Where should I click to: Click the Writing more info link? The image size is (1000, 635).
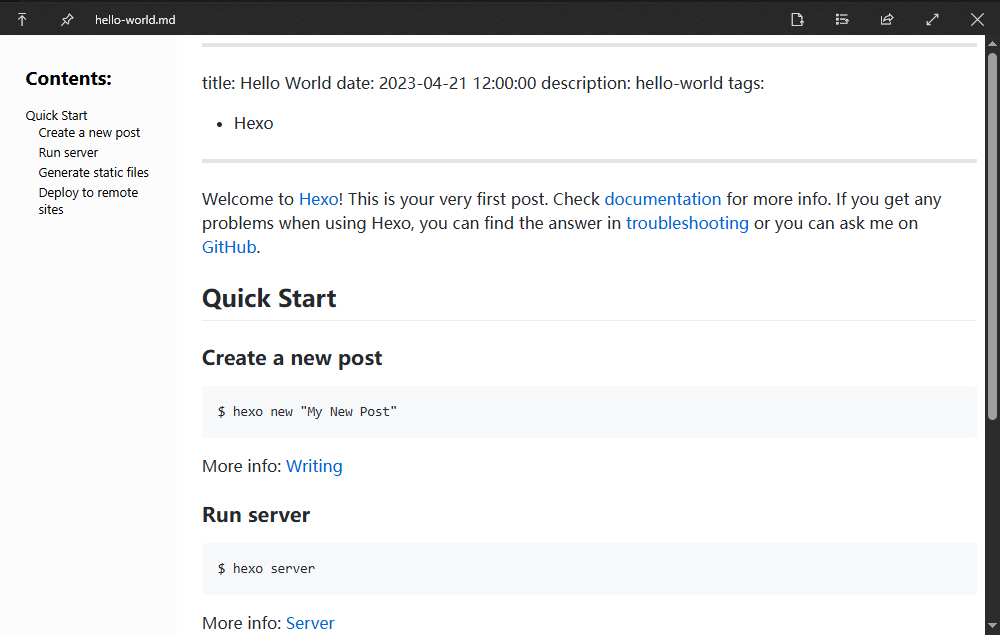[x=314, y=466]
